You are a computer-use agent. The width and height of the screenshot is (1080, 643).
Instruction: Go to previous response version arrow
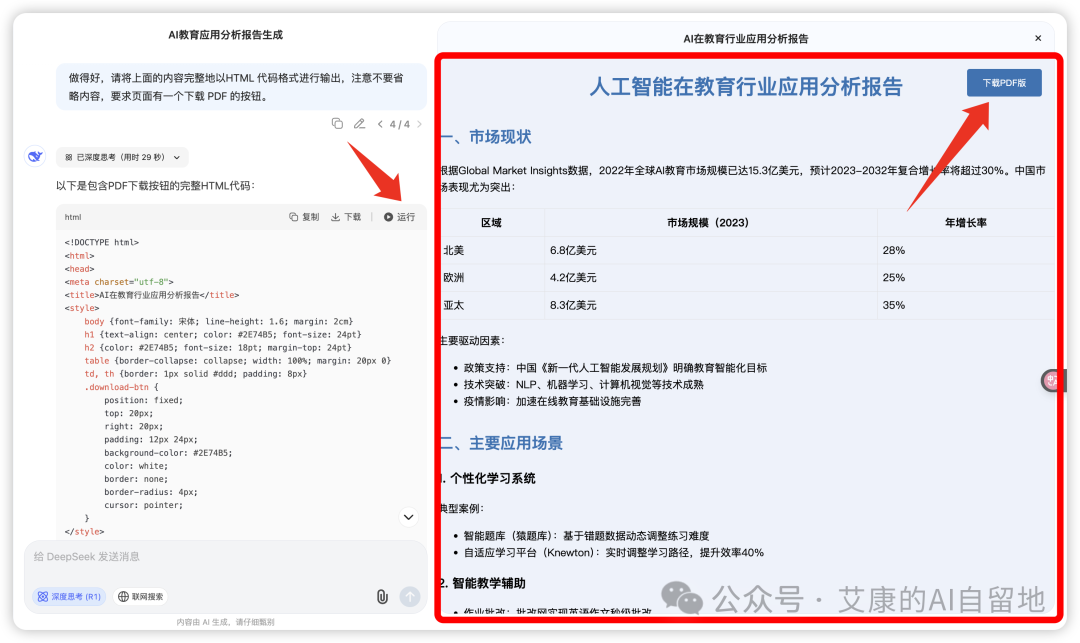(380, 125)
